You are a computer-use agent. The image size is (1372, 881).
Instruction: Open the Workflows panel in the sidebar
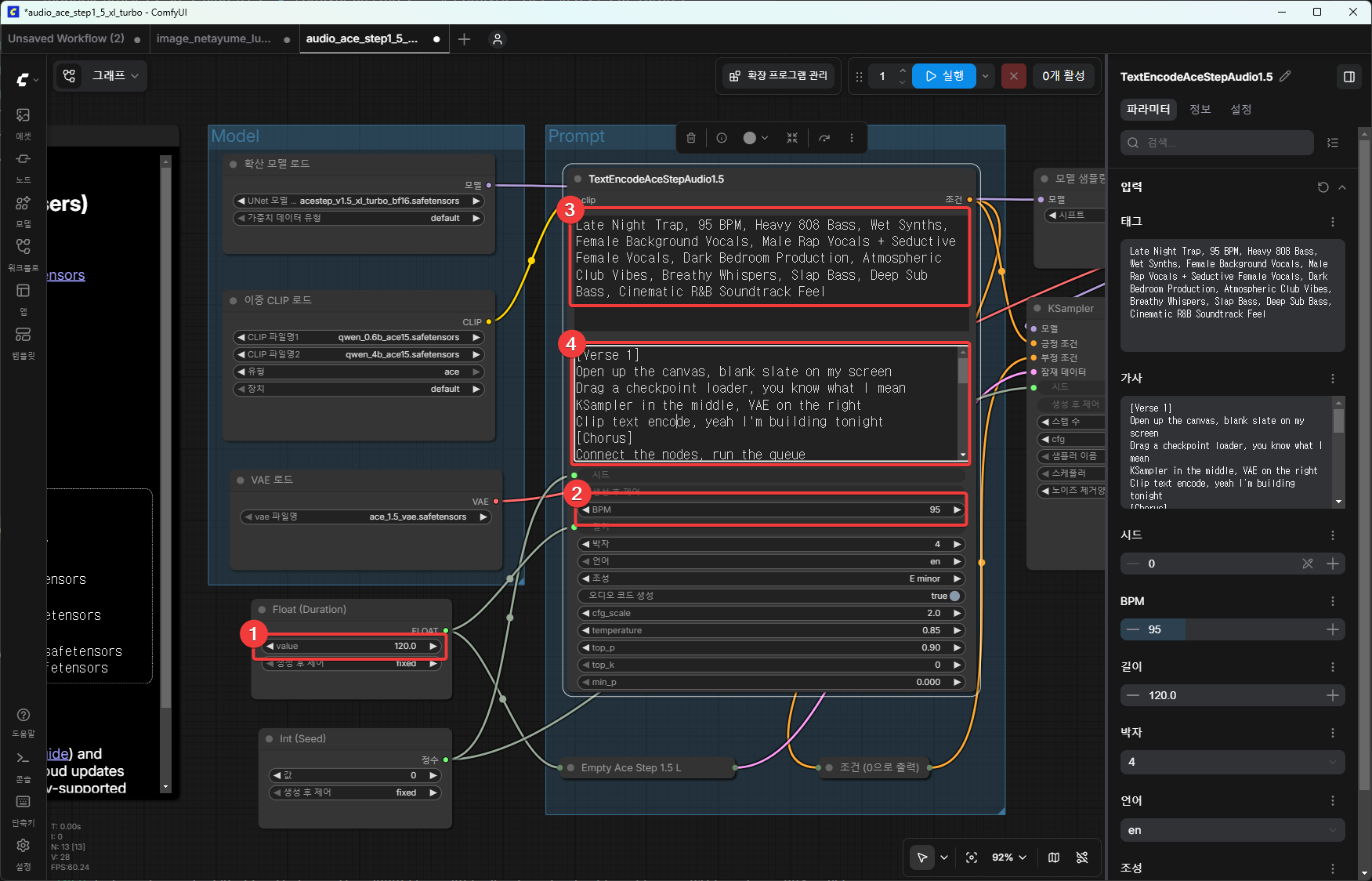pos(24,254)
